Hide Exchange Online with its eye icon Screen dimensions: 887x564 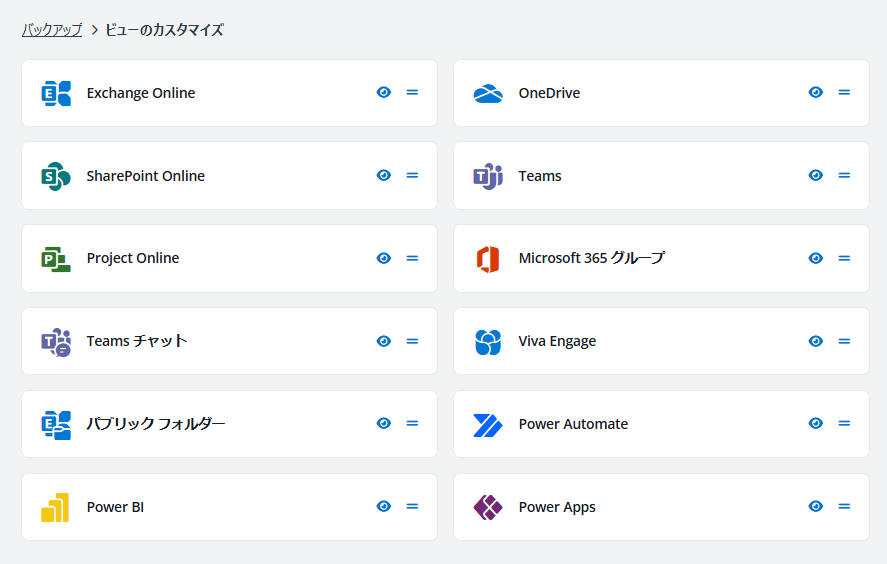click(x=384, y=92)
